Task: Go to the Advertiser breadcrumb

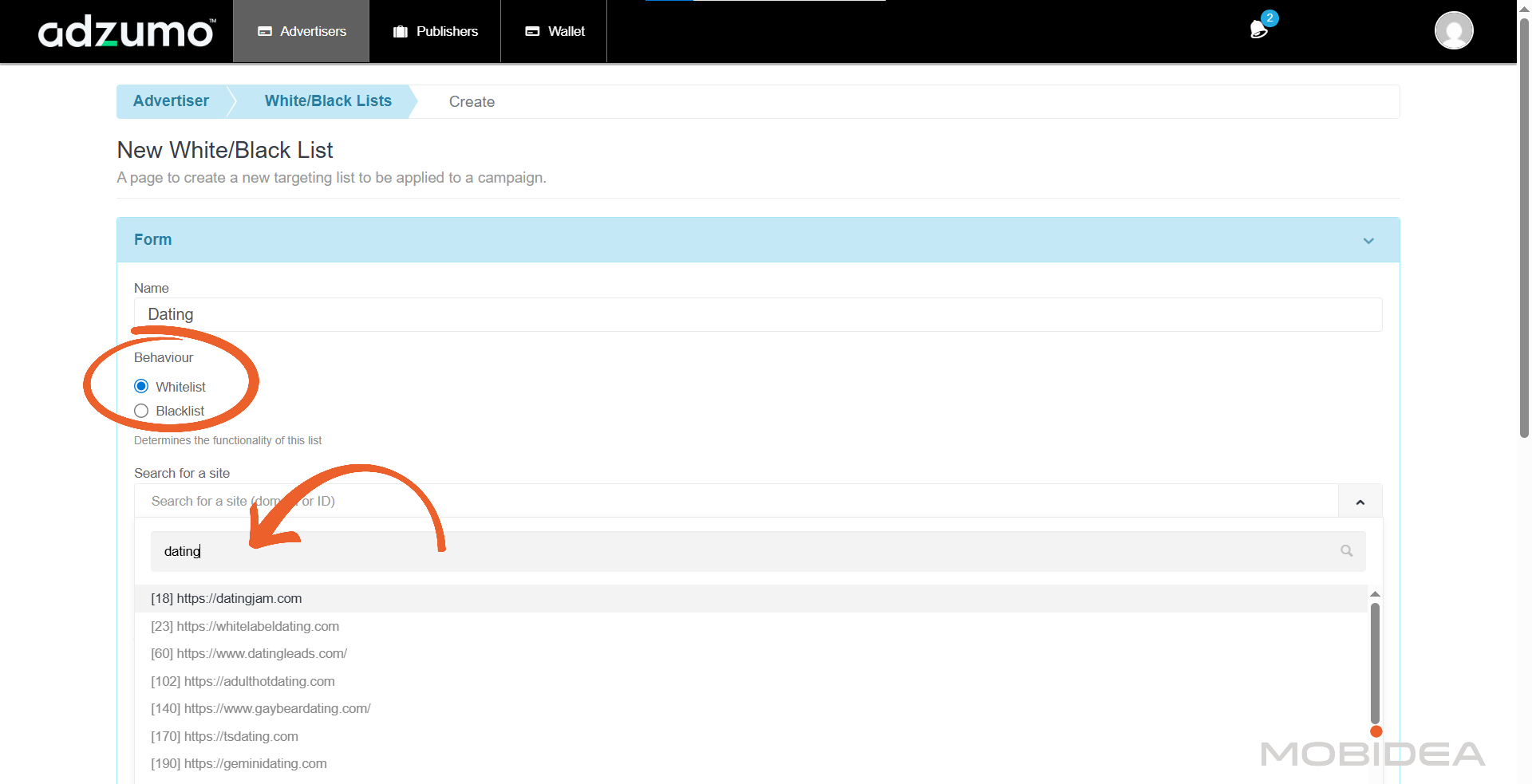Action: pos(171,101)
